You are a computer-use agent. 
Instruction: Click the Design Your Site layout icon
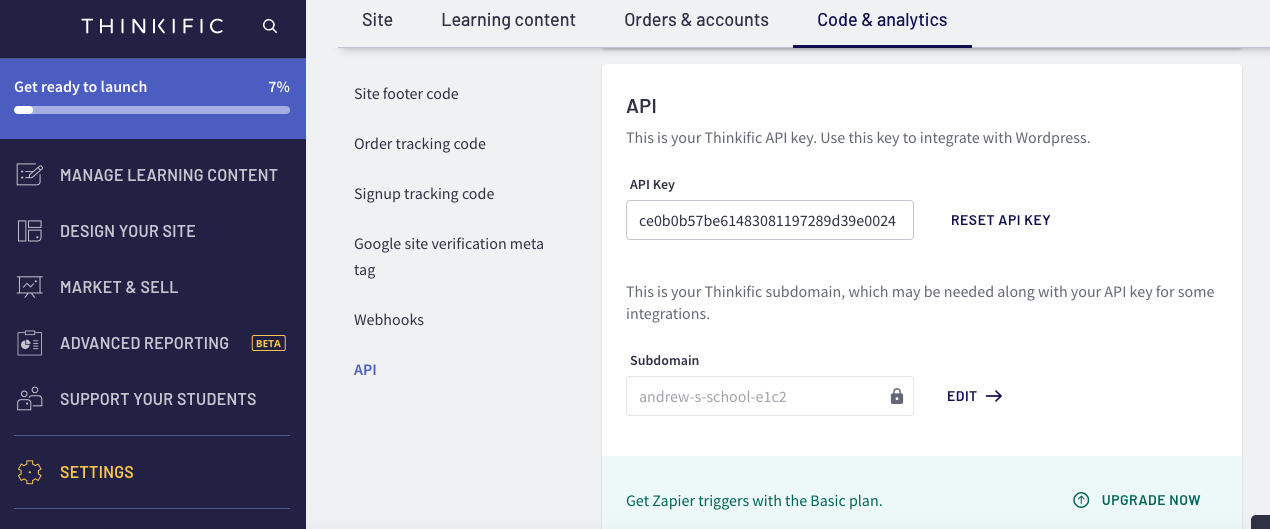30,231
